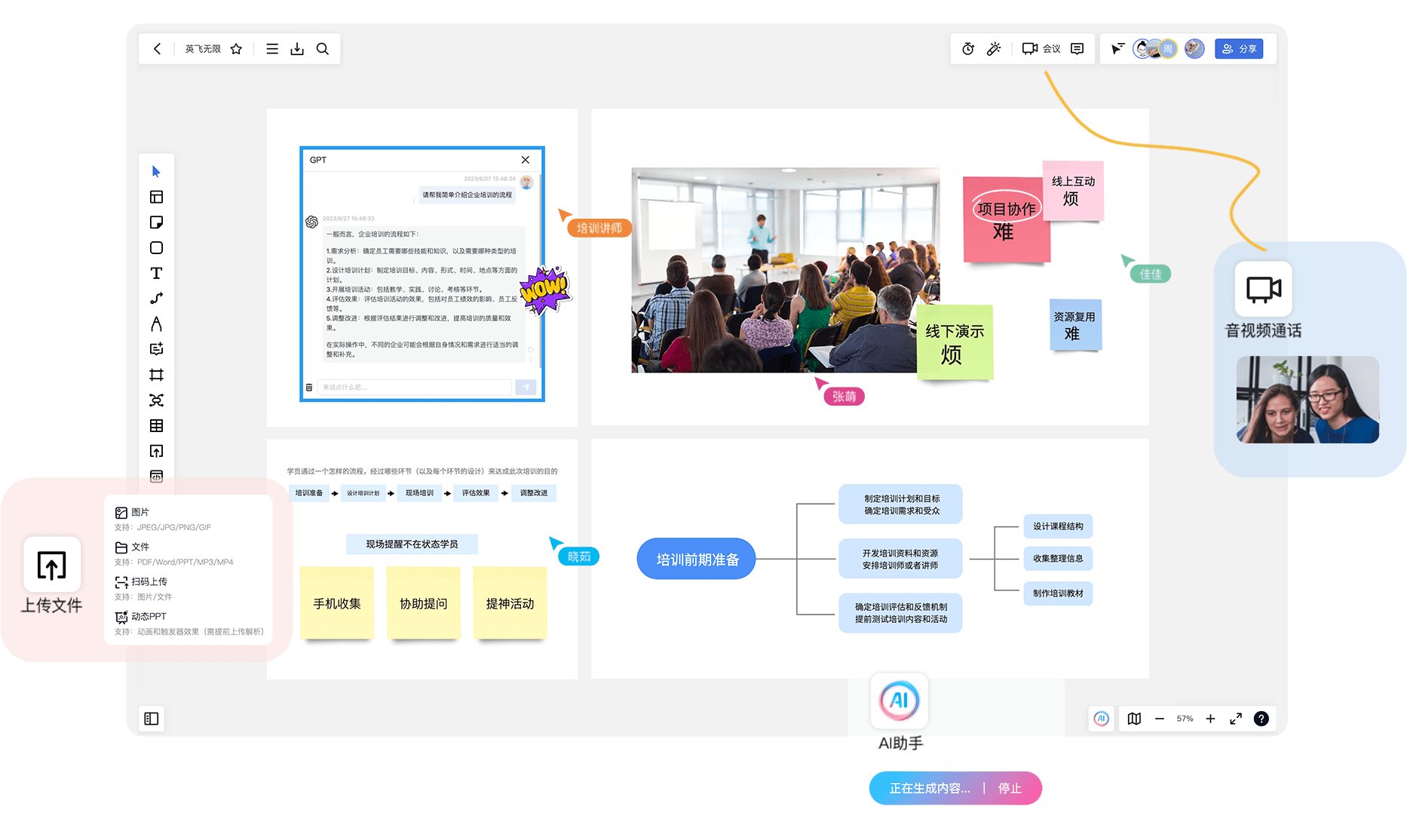Image resolution: width=1407 pixels, height=840 pixels.
Task: Click the 57% zoom level
Action: [x=1185, y=719]
